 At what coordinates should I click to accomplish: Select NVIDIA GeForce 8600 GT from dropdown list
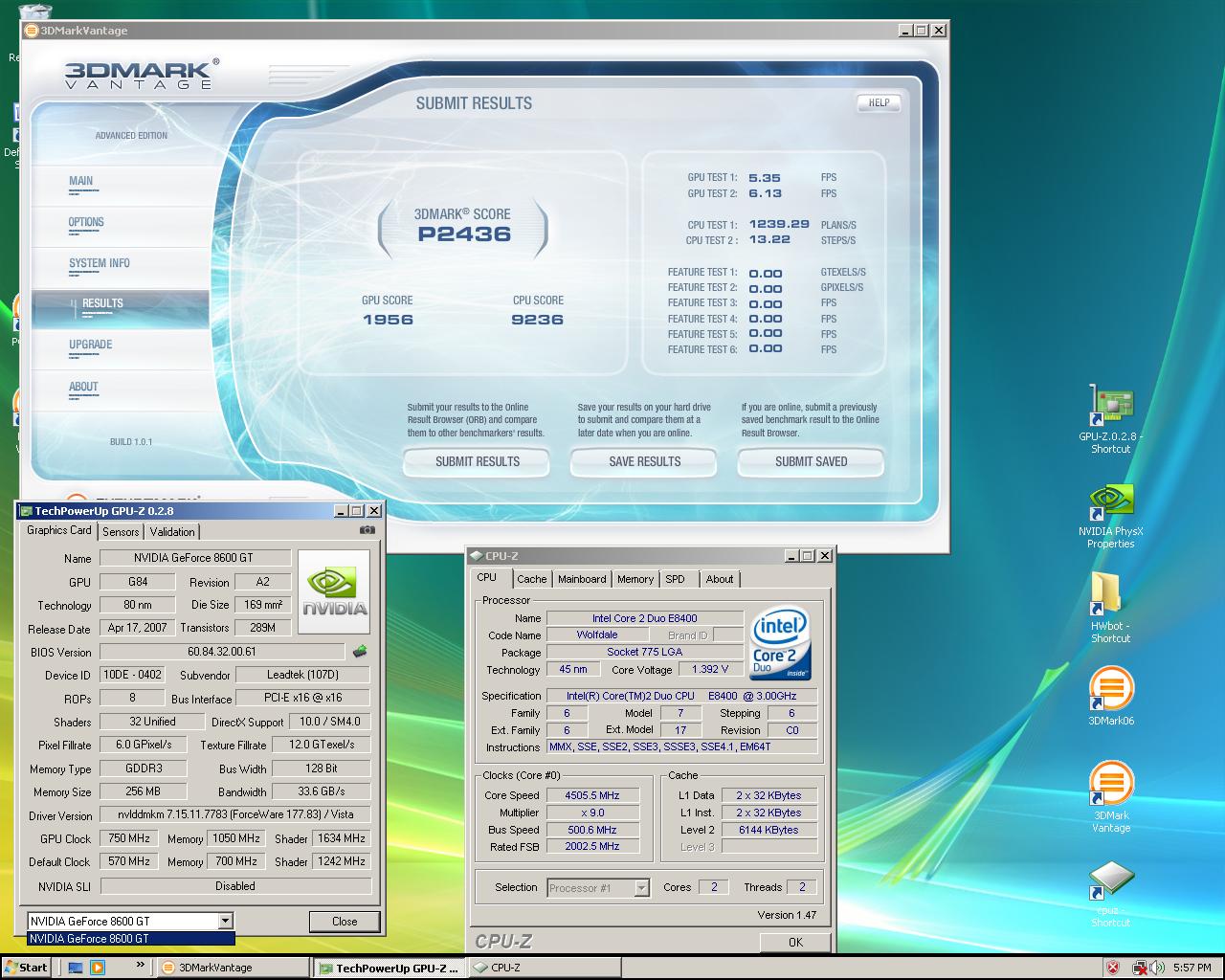point(131,939)
